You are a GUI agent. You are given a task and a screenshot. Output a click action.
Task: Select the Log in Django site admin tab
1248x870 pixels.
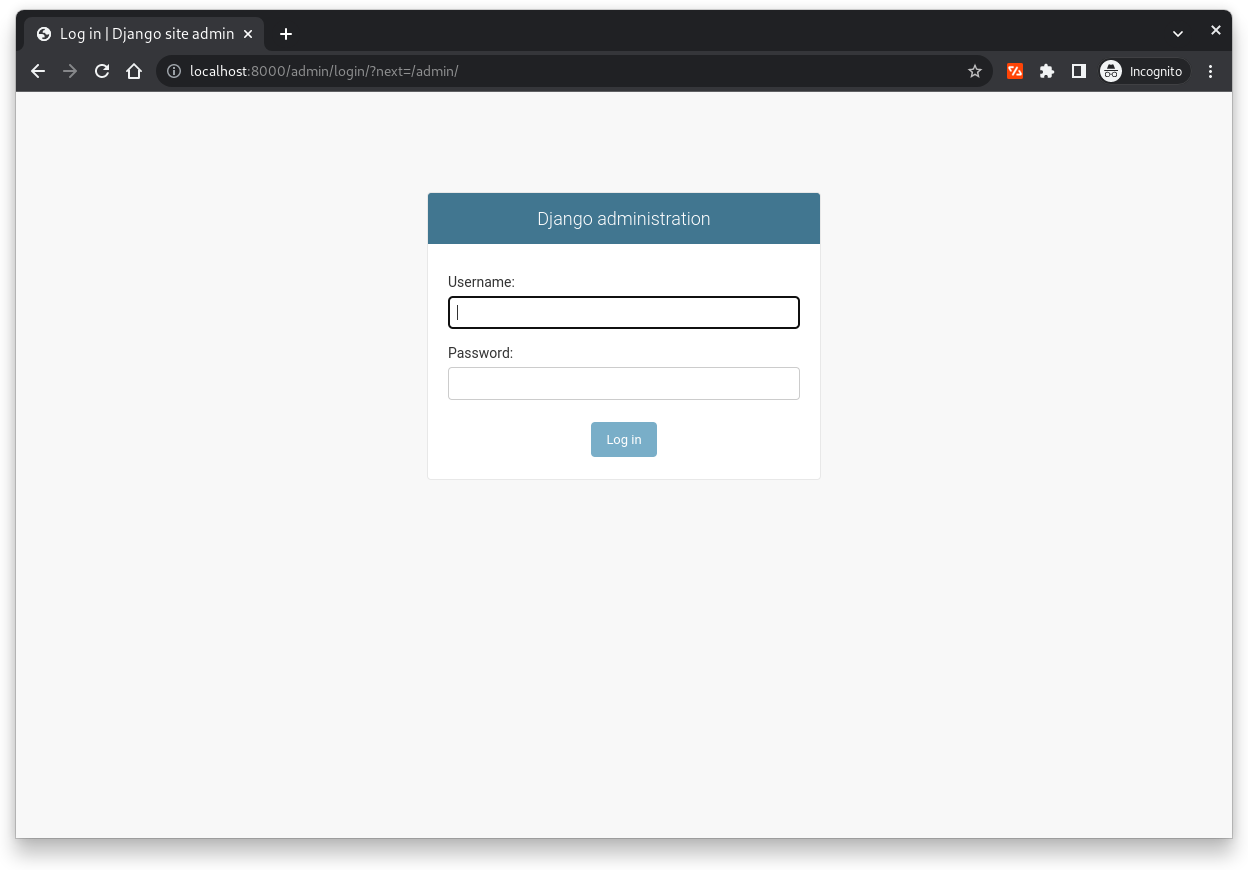[x=144, y=34]
